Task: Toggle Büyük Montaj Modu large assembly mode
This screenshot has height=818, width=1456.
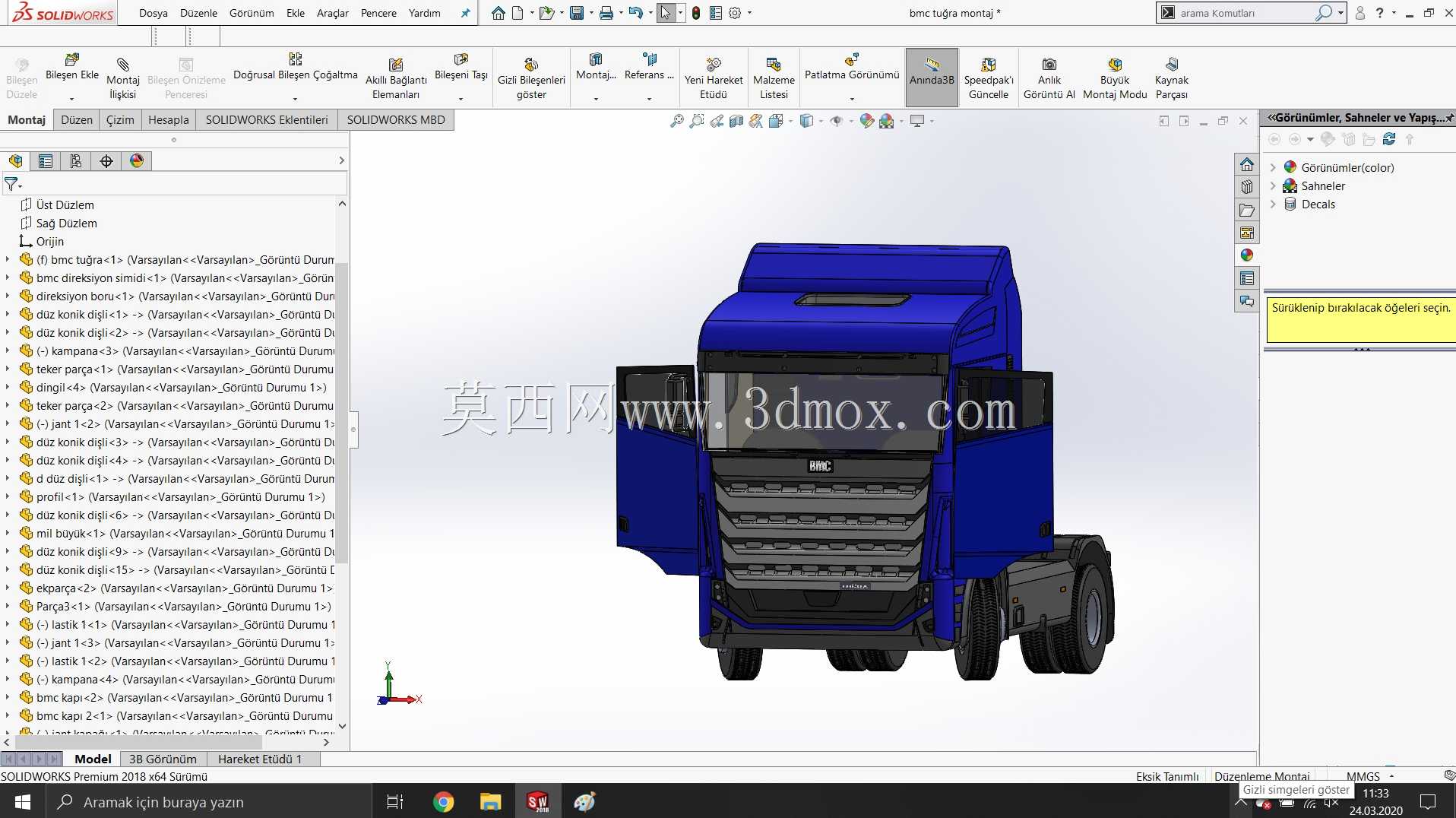Action: pyautogui.click(x=1115, y=78)
